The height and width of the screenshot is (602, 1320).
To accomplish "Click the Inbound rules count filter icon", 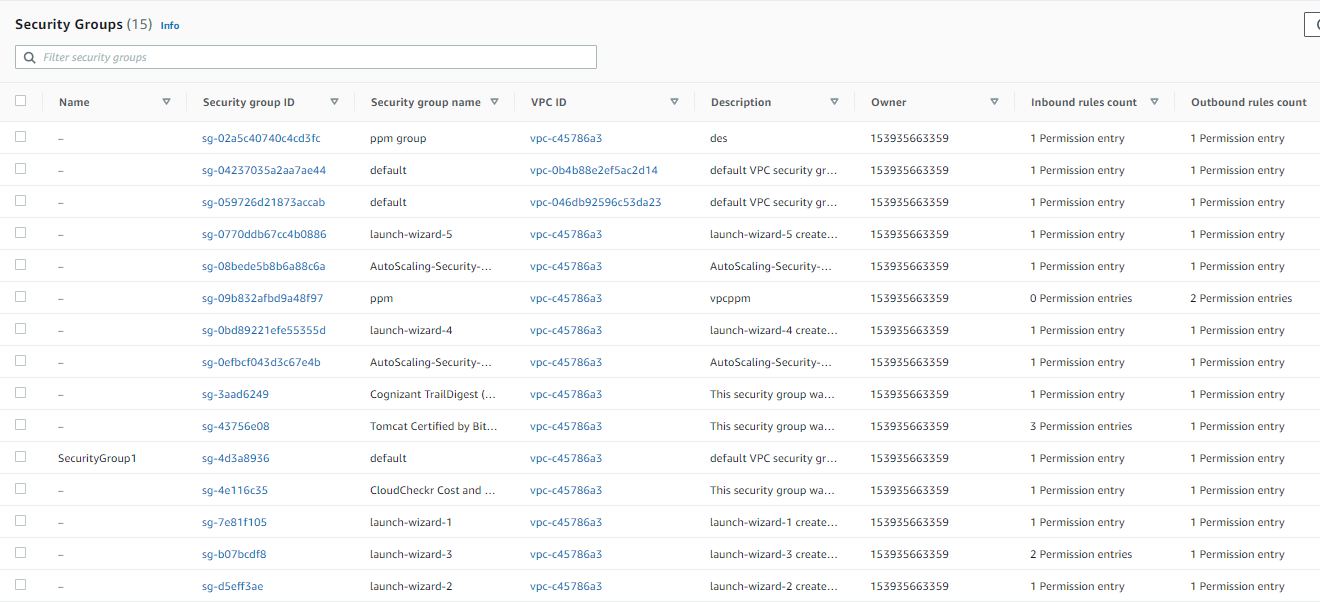I will [1154, 101].
